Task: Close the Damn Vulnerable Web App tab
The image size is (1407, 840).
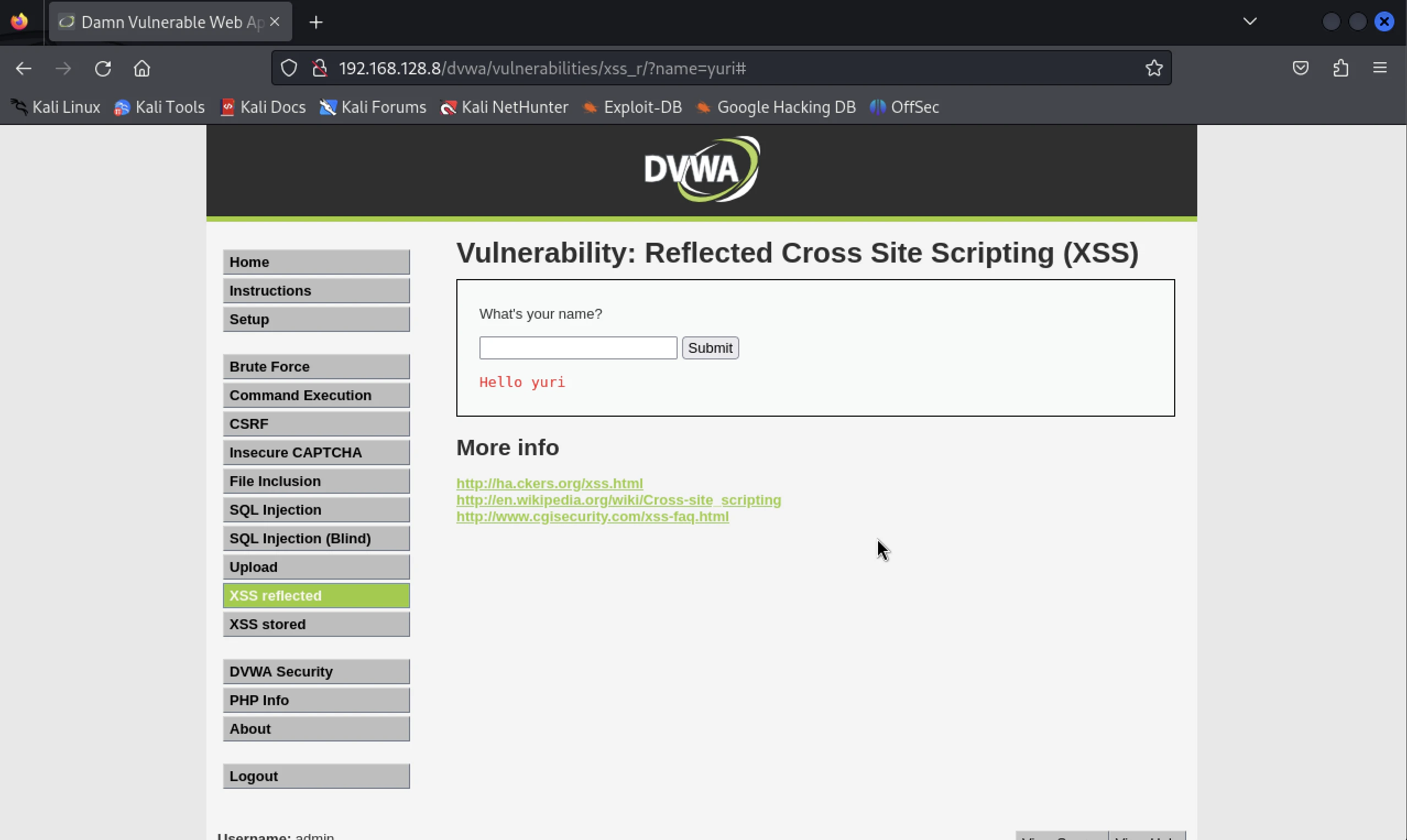Action: 275,21
